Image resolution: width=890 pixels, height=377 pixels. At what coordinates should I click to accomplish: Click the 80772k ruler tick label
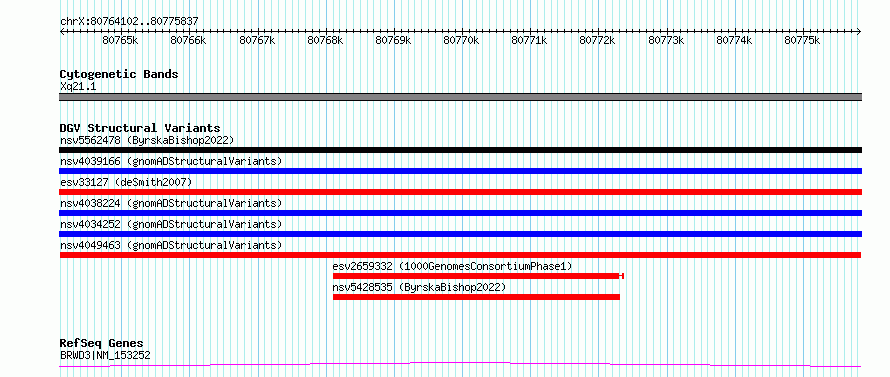597,40
